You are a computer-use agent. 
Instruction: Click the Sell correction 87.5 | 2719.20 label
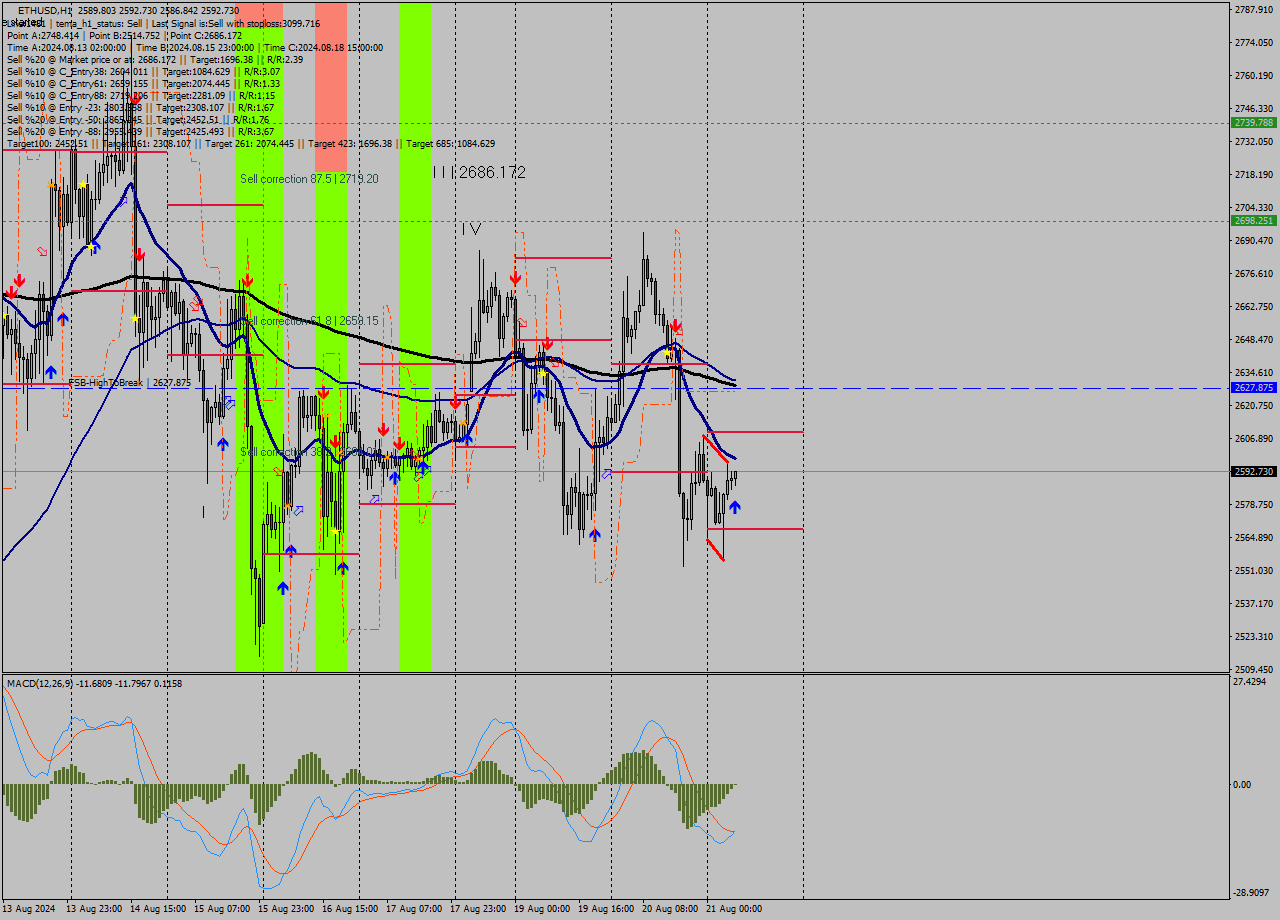(309, 178)
